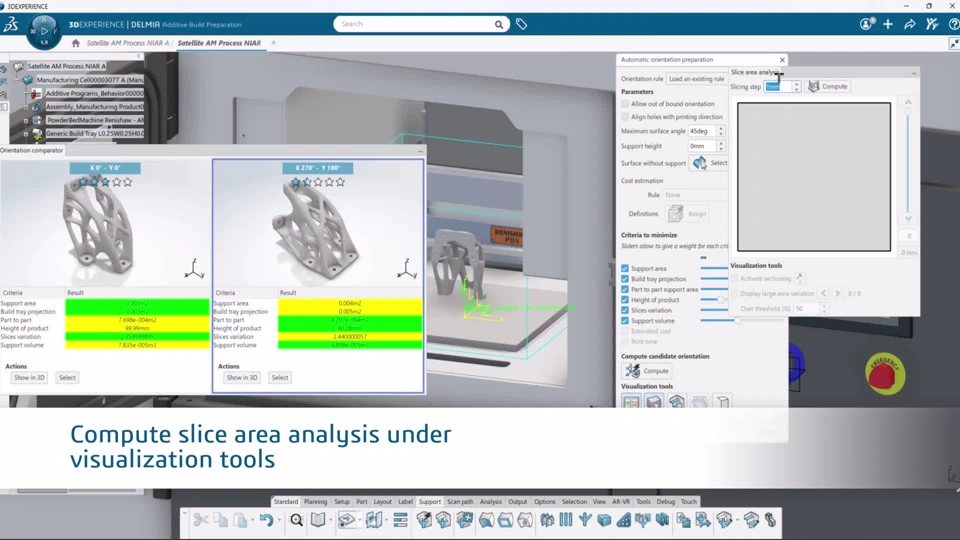
Task: Uncheck the Height of product criterion
Action: tap(625, 299)
